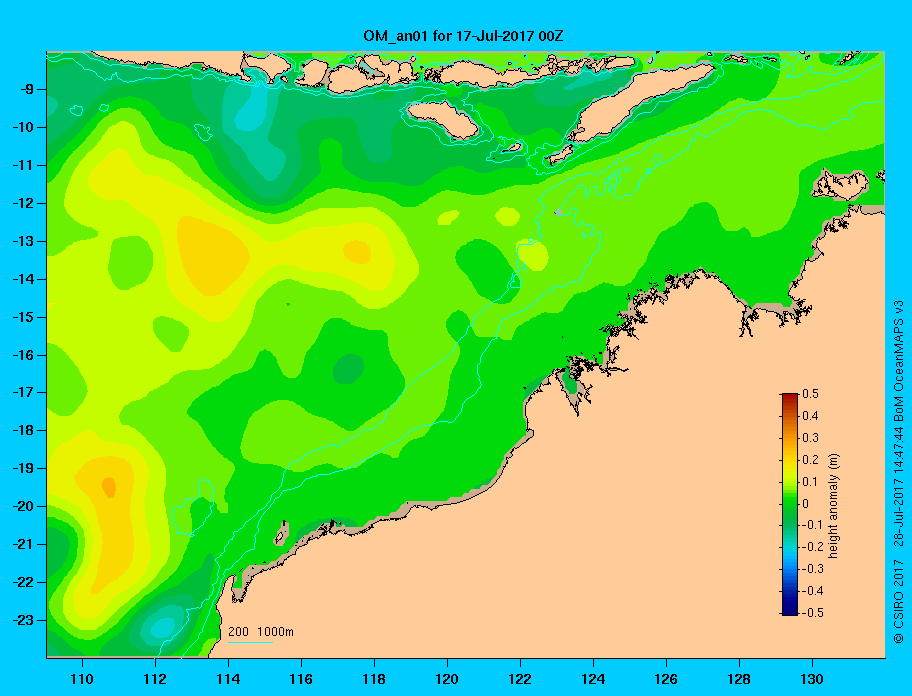This screenshot has height=696, width=912.
Task: Click the longitude label 128
Action: (x=739, y=679)
